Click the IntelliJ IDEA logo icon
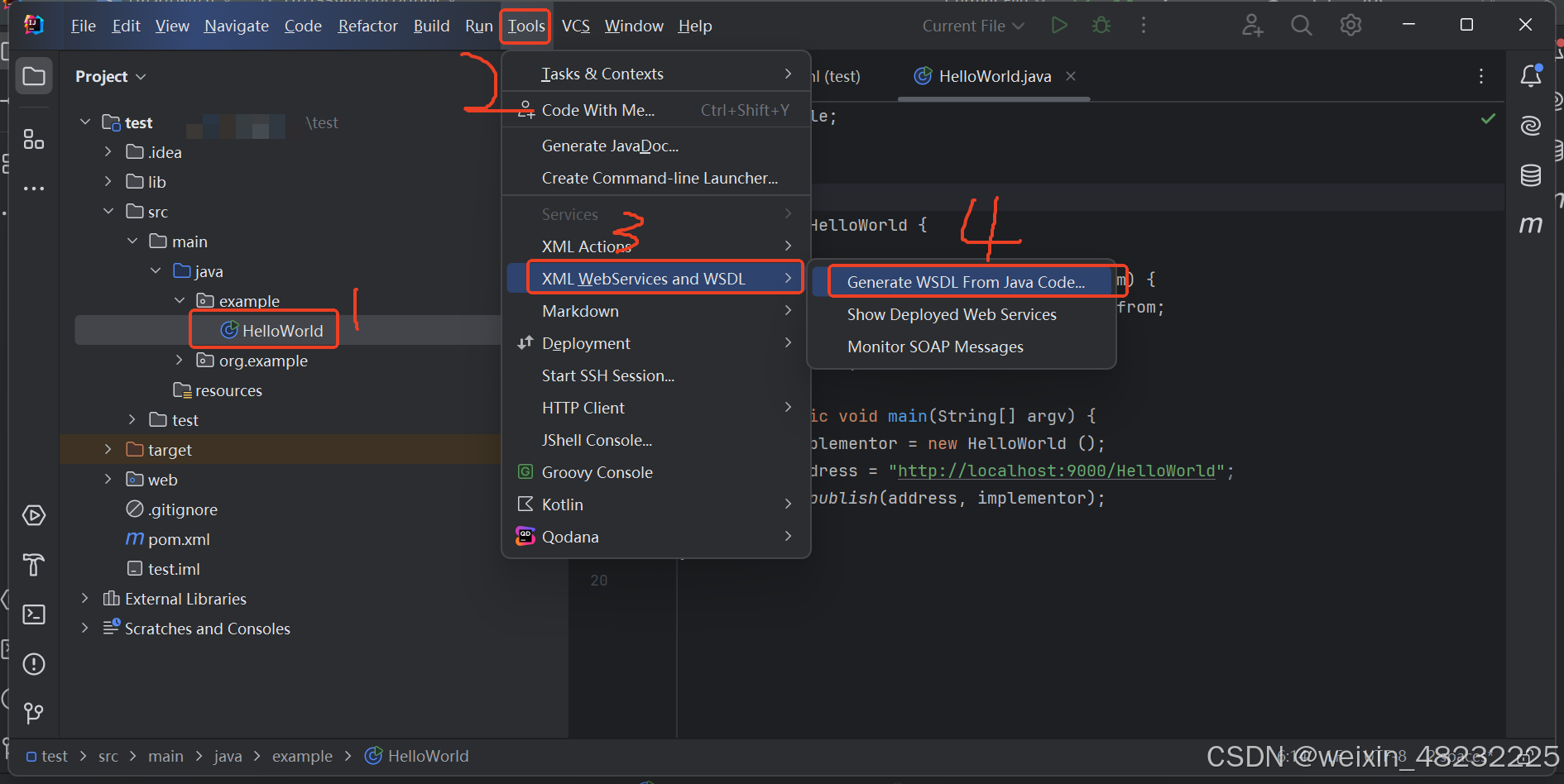This screenshot has height=784, width=1564. pos(34,26)
